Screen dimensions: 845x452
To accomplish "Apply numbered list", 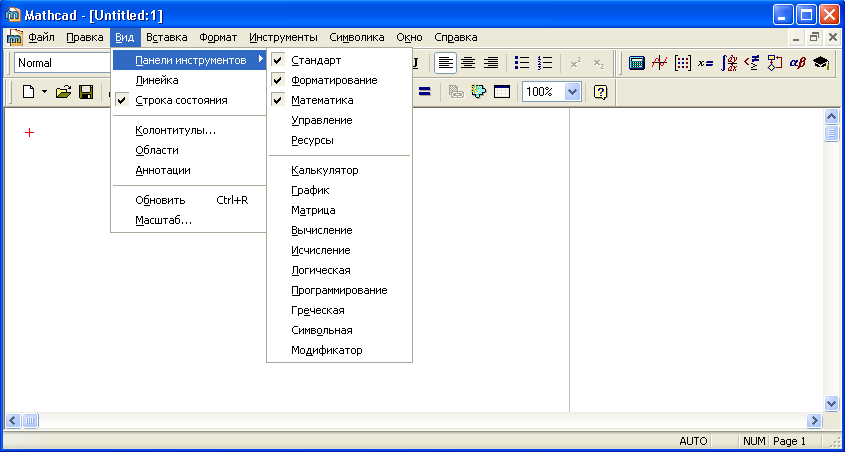I will coord(545,63).
